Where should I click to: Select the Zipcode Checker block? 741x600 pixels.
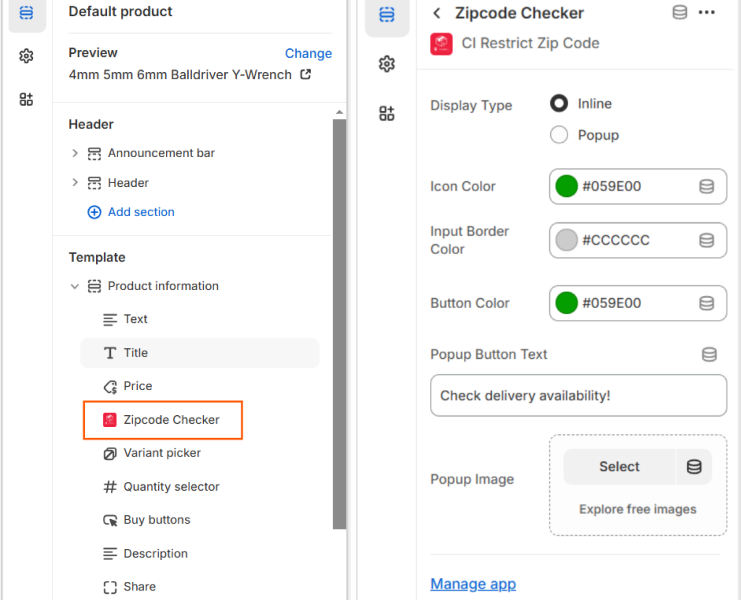pos(163,420)
